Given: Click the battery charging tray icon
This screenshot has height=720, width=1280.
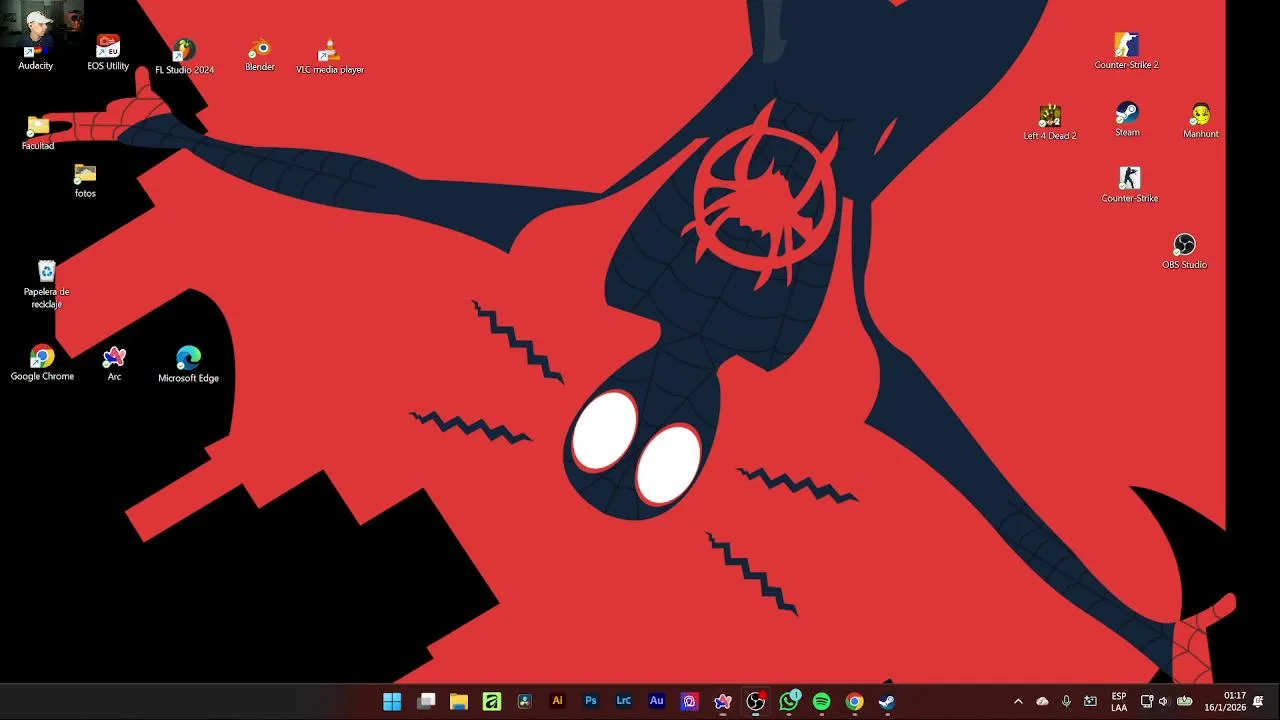Looking at the screenshot, I should click(x=1185, y=702).
